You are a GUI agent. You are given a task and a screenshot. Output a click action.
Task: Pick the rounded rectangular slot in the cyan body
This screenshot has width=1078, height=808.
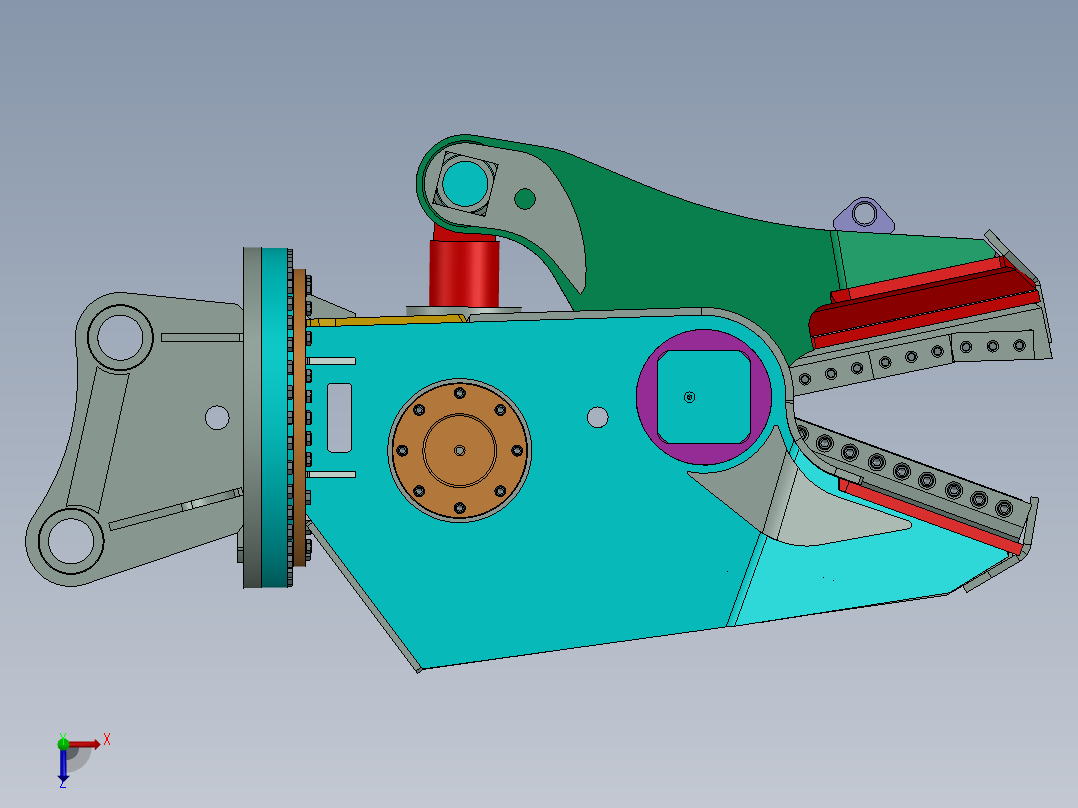pos(339,417)
